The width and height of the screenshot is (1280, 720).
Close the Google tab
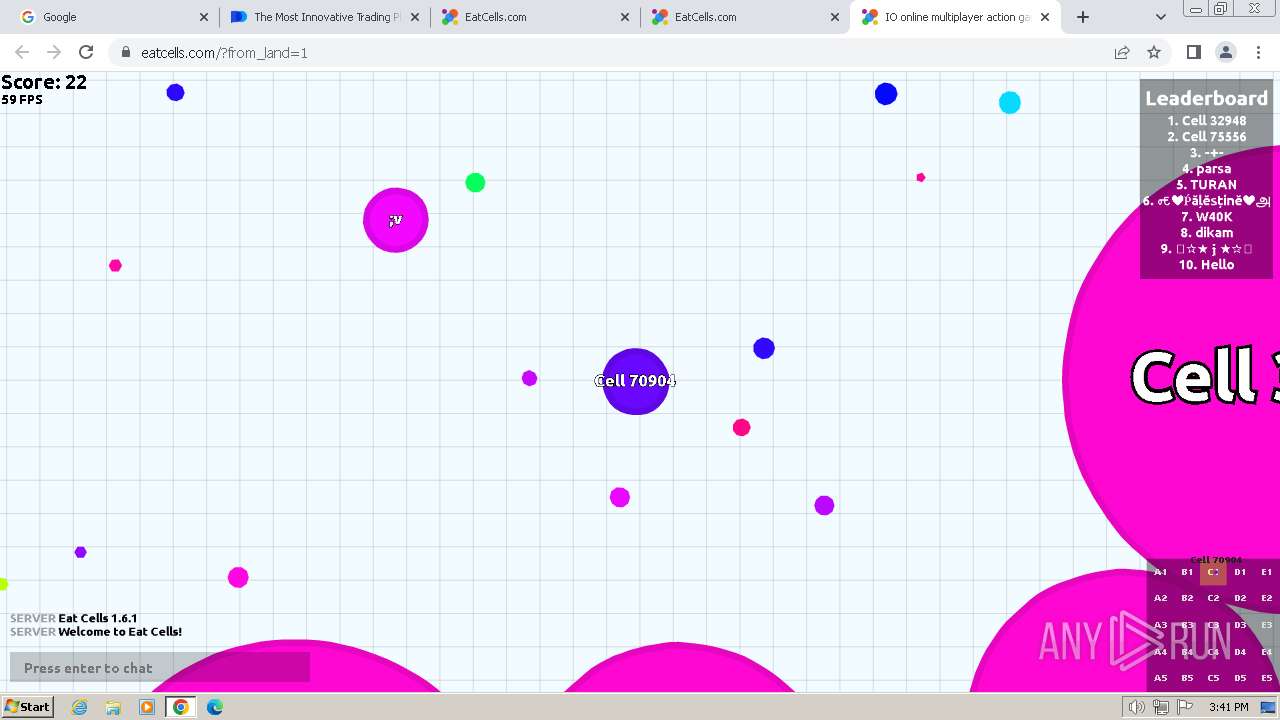coord(204,17)
